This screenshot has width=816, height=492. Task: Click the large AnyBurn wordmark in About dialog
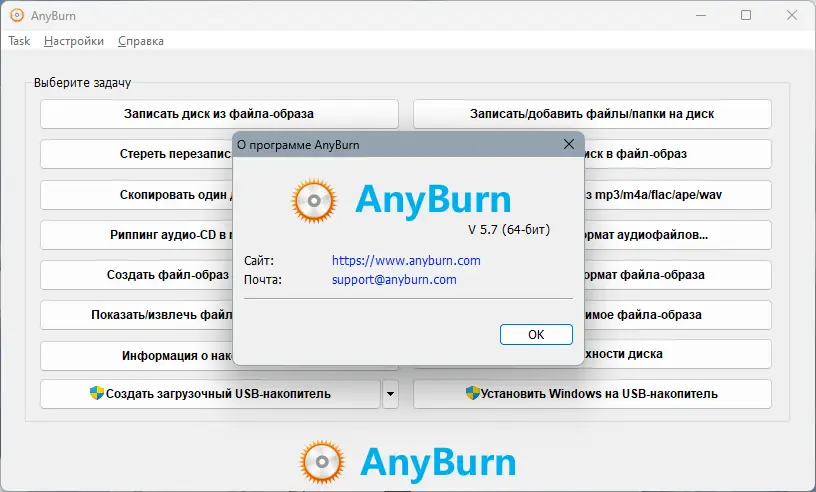pos(433,201)
